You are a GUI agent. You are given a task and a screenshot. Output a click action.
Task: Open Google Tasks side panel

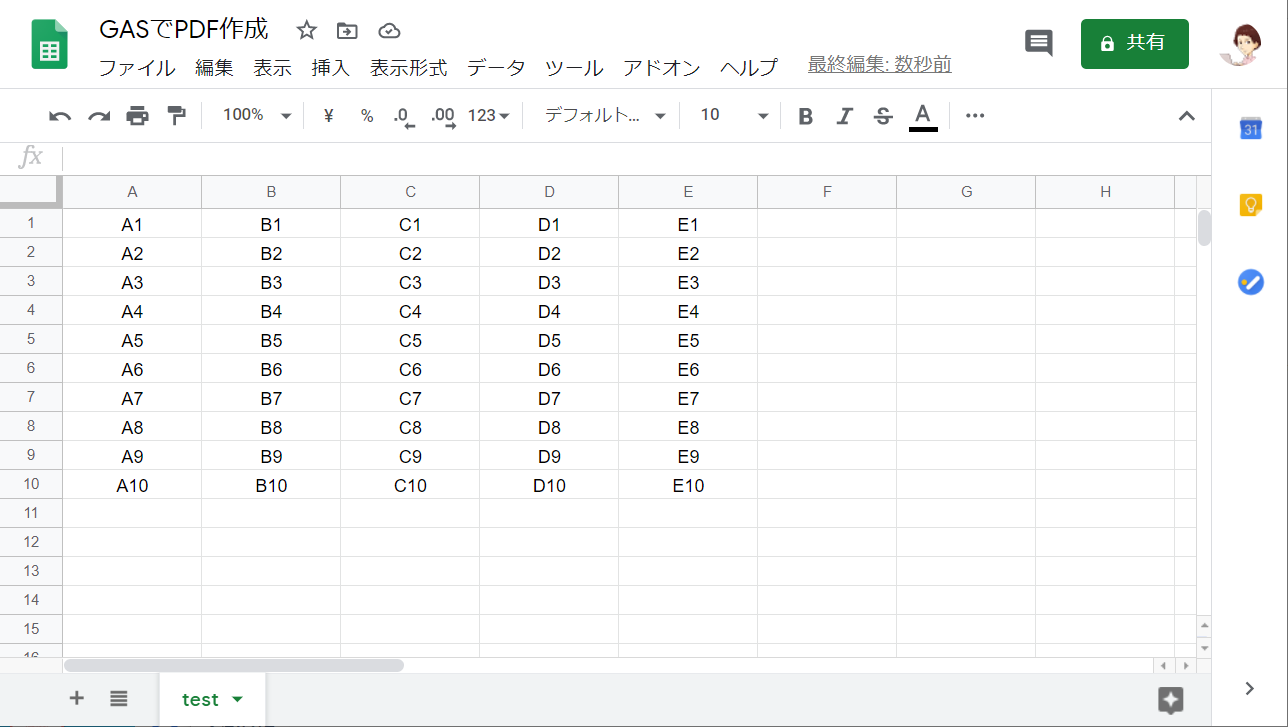(1251, 282)
